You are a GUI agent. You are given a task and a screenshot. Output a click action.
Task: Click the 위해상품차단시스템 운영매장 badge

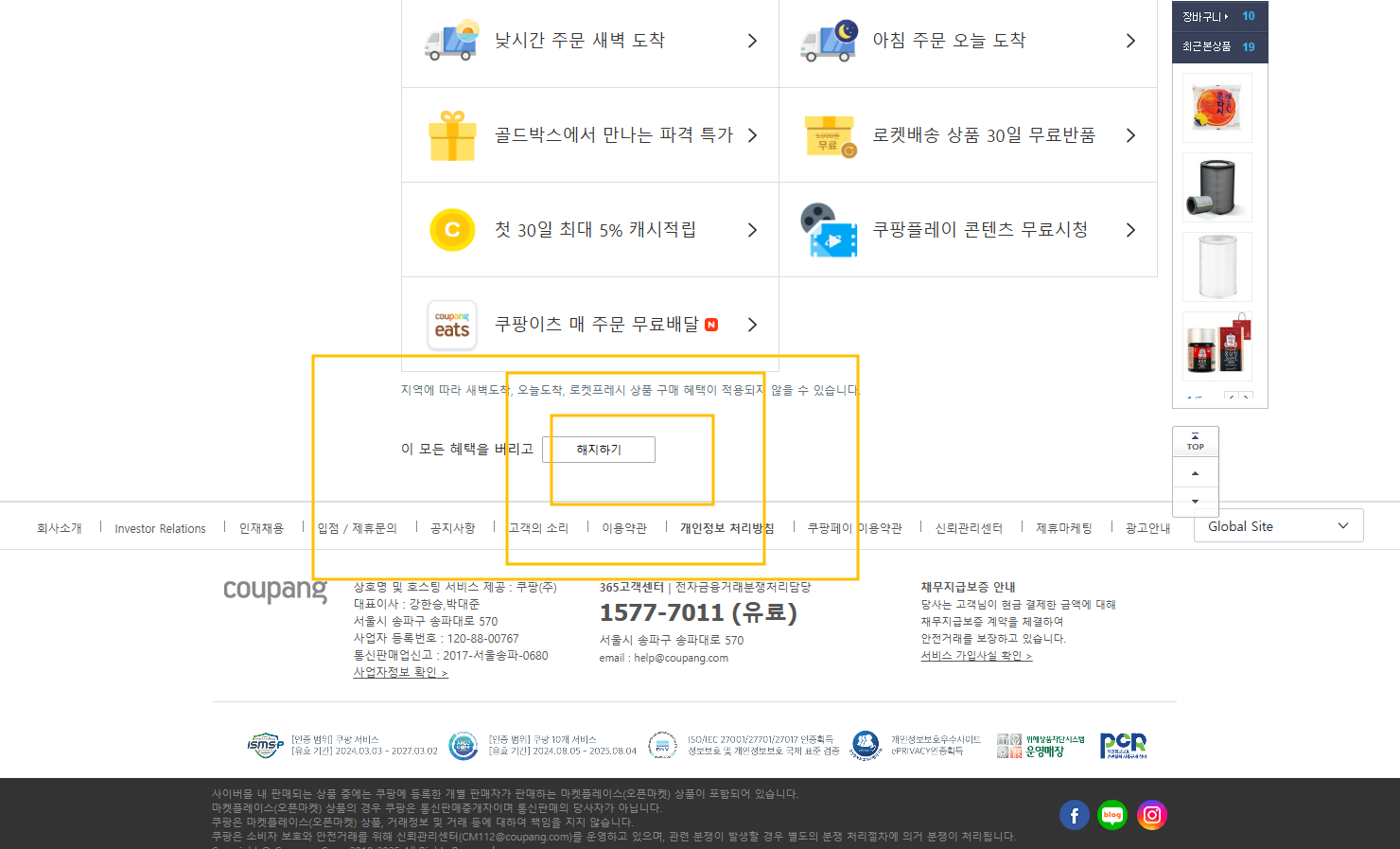pos(1041,746)
